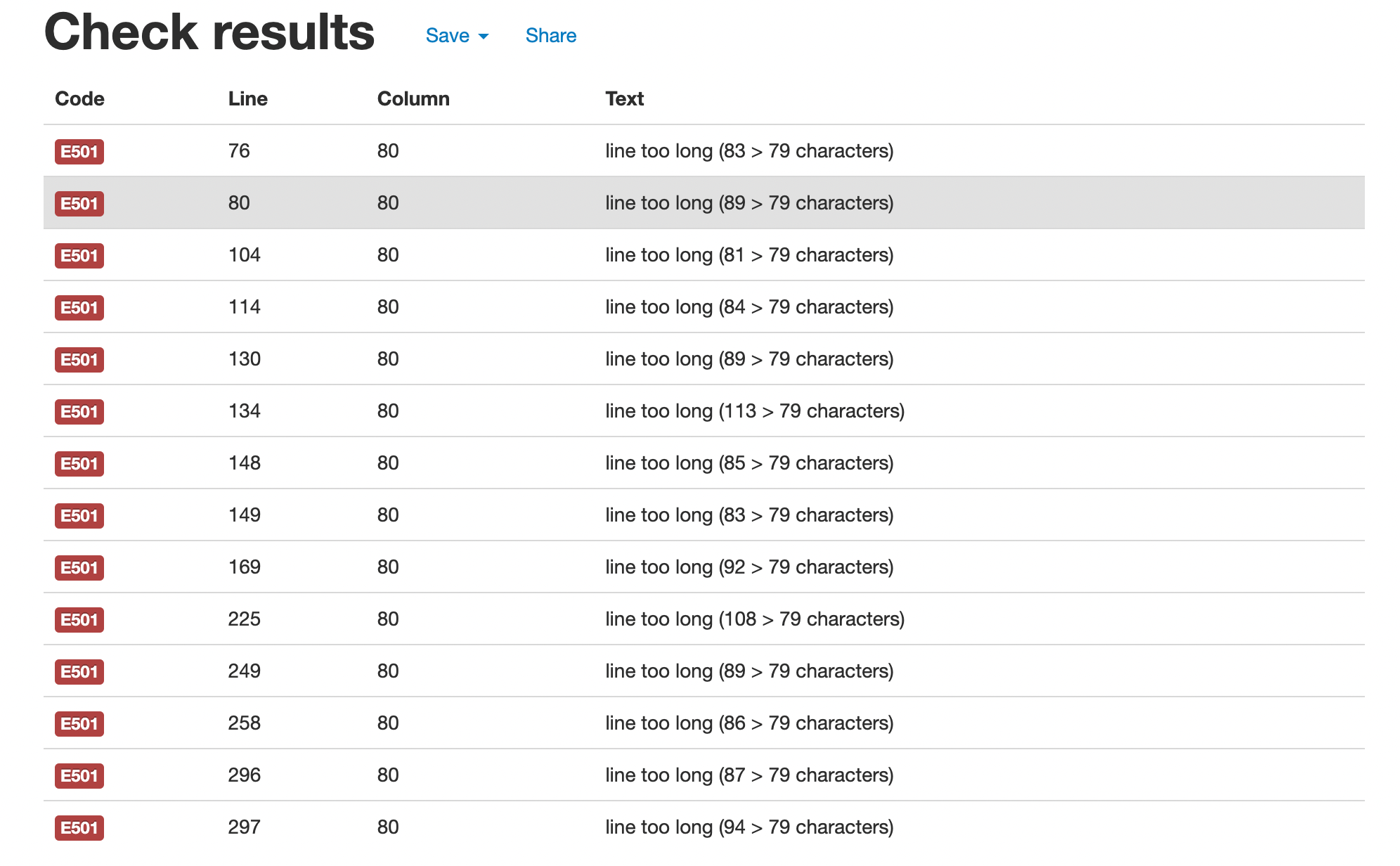Click the E501 badge for line 134

coord(79,412)
